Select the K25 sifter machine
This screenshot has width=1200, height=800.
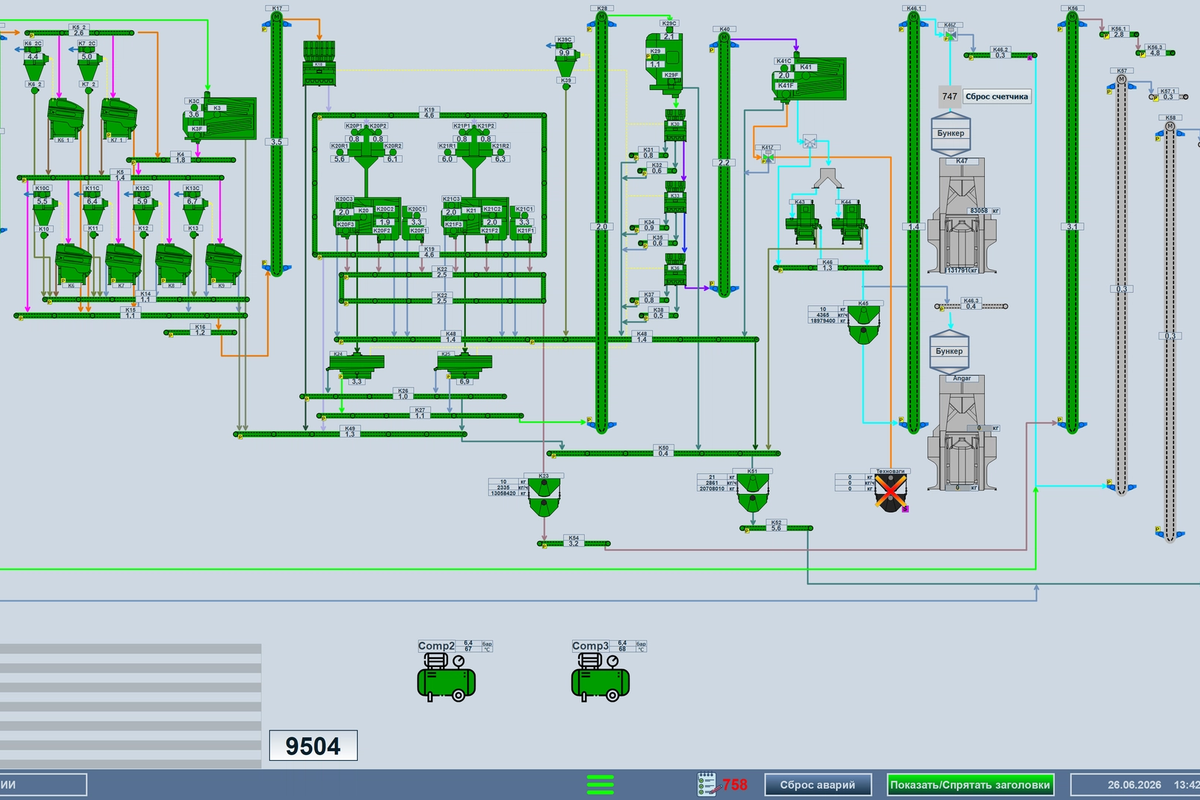coord(463,364)
